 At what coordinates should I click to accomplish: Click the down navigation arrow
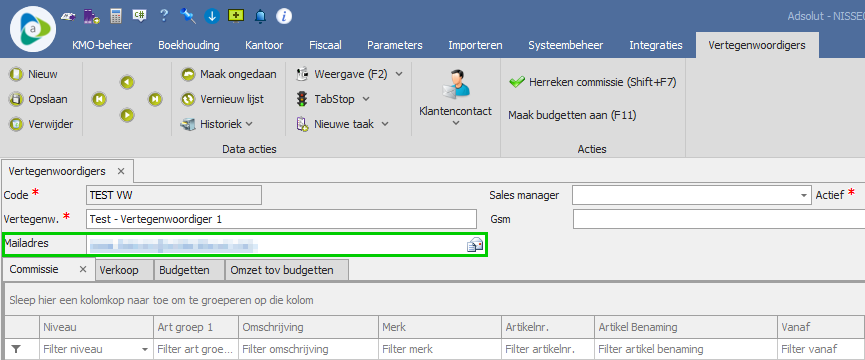[x=127, y=115]
